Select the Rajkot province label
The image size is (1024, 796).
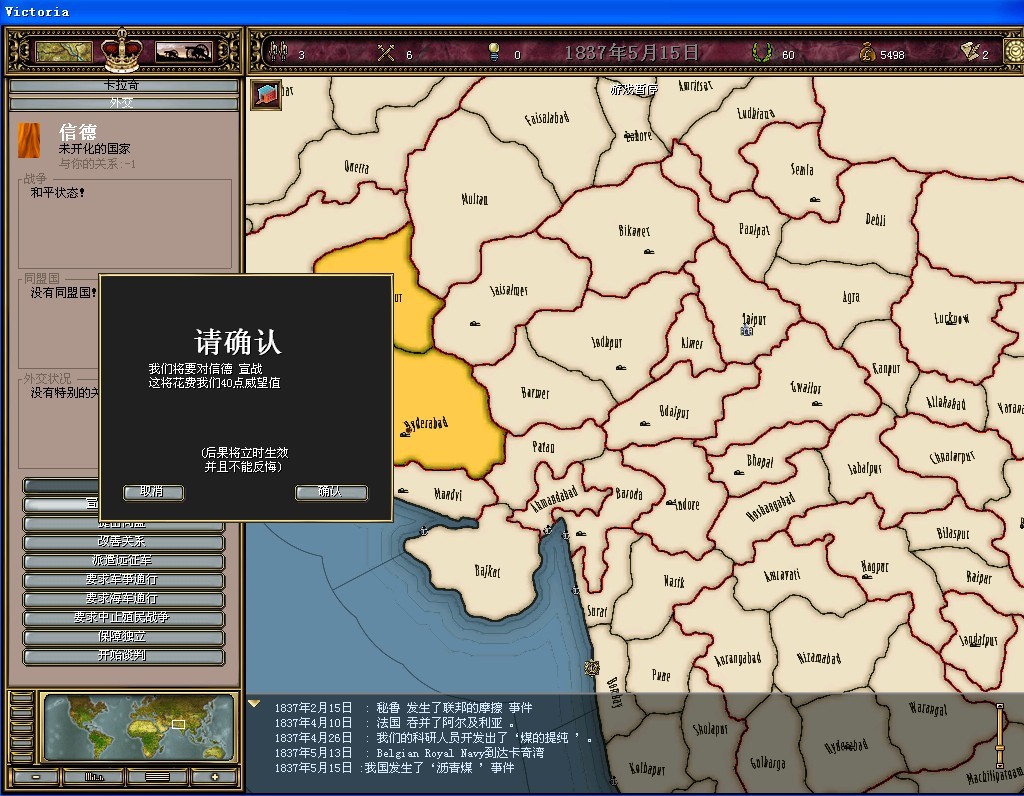487,571
